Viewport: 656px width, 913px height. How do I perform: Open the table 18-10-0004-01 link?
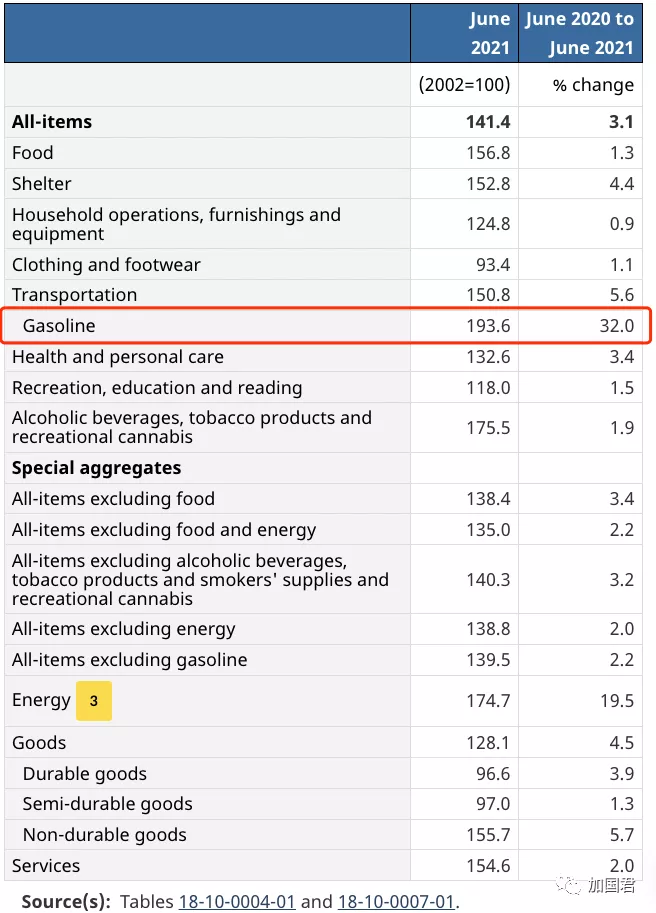click(237, 901)
